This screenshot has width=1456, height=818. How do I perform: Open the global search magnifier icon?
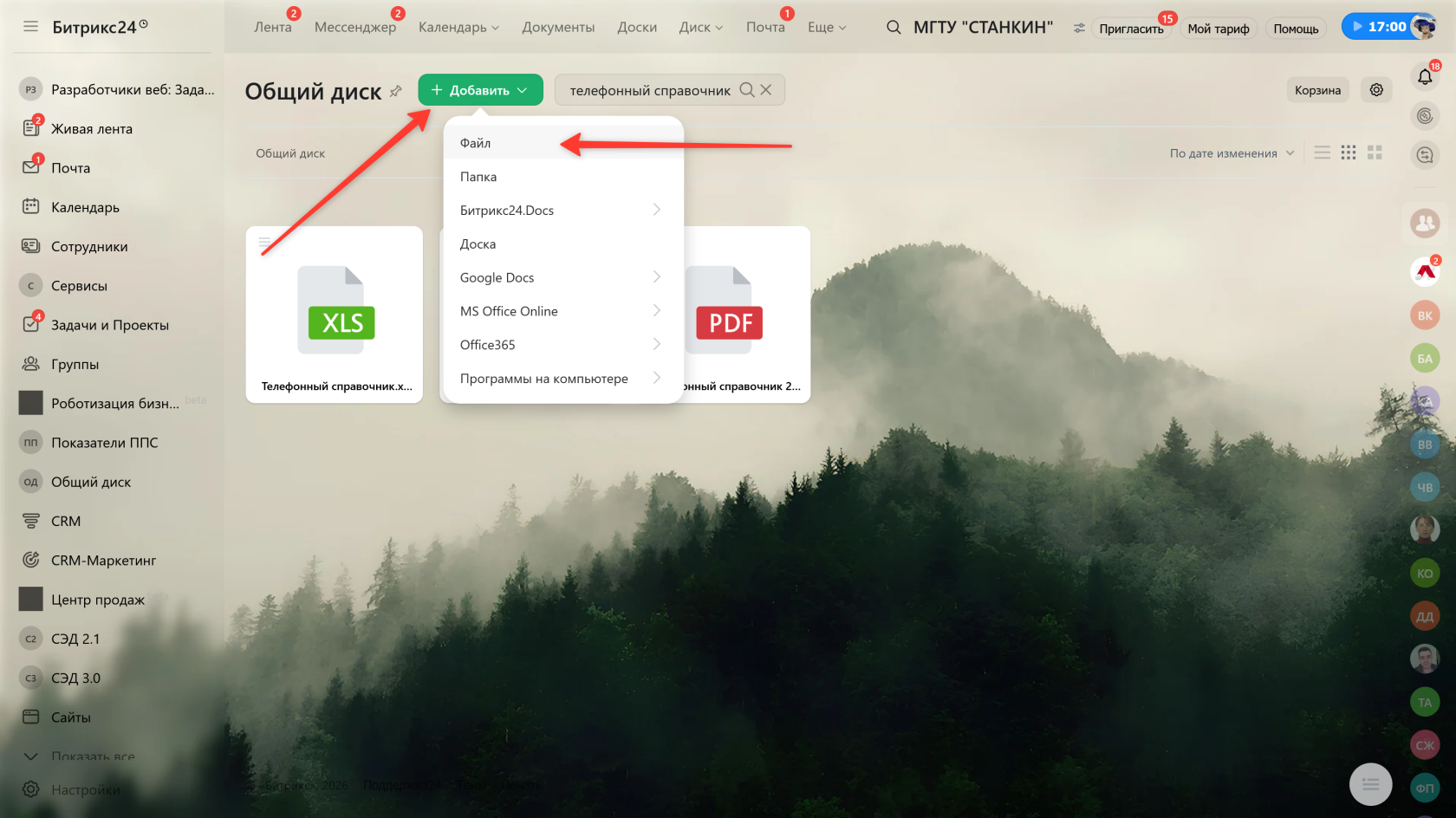(x=894, y=28)
